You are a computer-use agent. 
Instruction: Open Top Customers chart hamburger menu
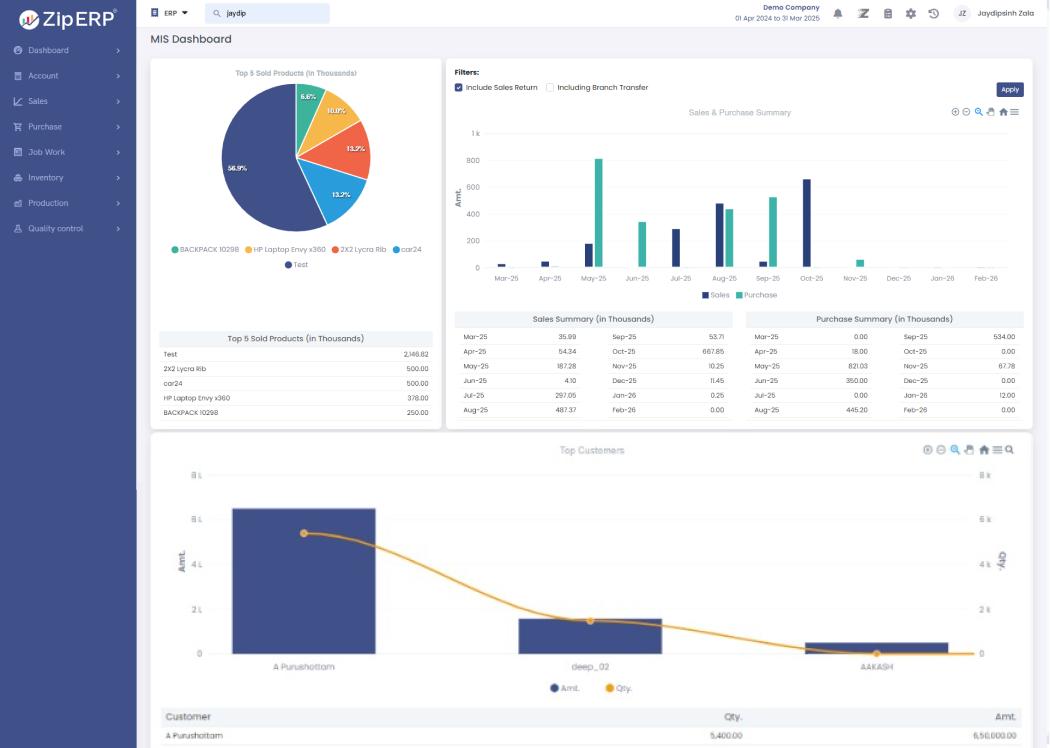click(x=997, y=450)
